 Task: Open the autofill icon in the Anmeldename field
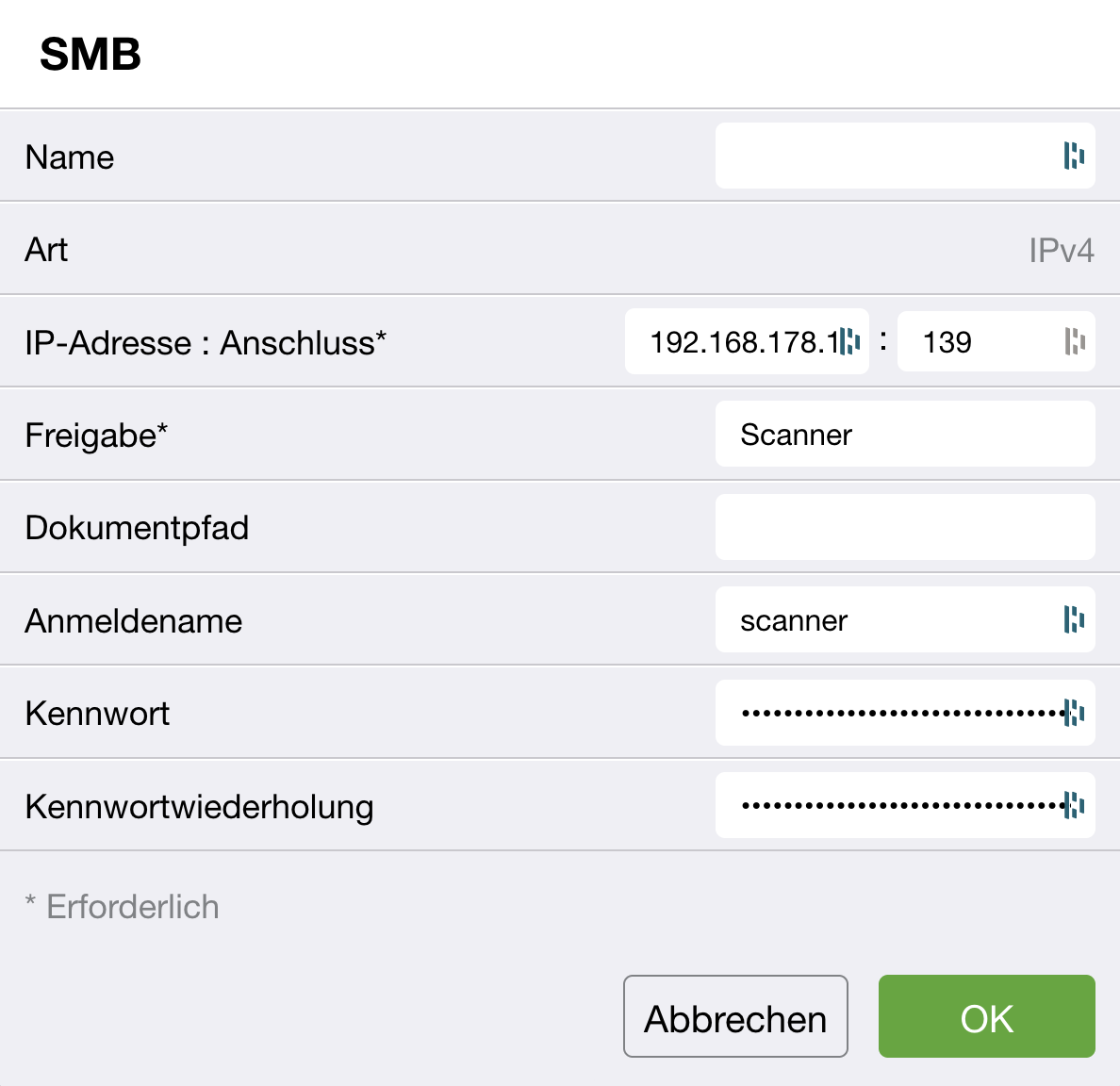[1074, 619]
